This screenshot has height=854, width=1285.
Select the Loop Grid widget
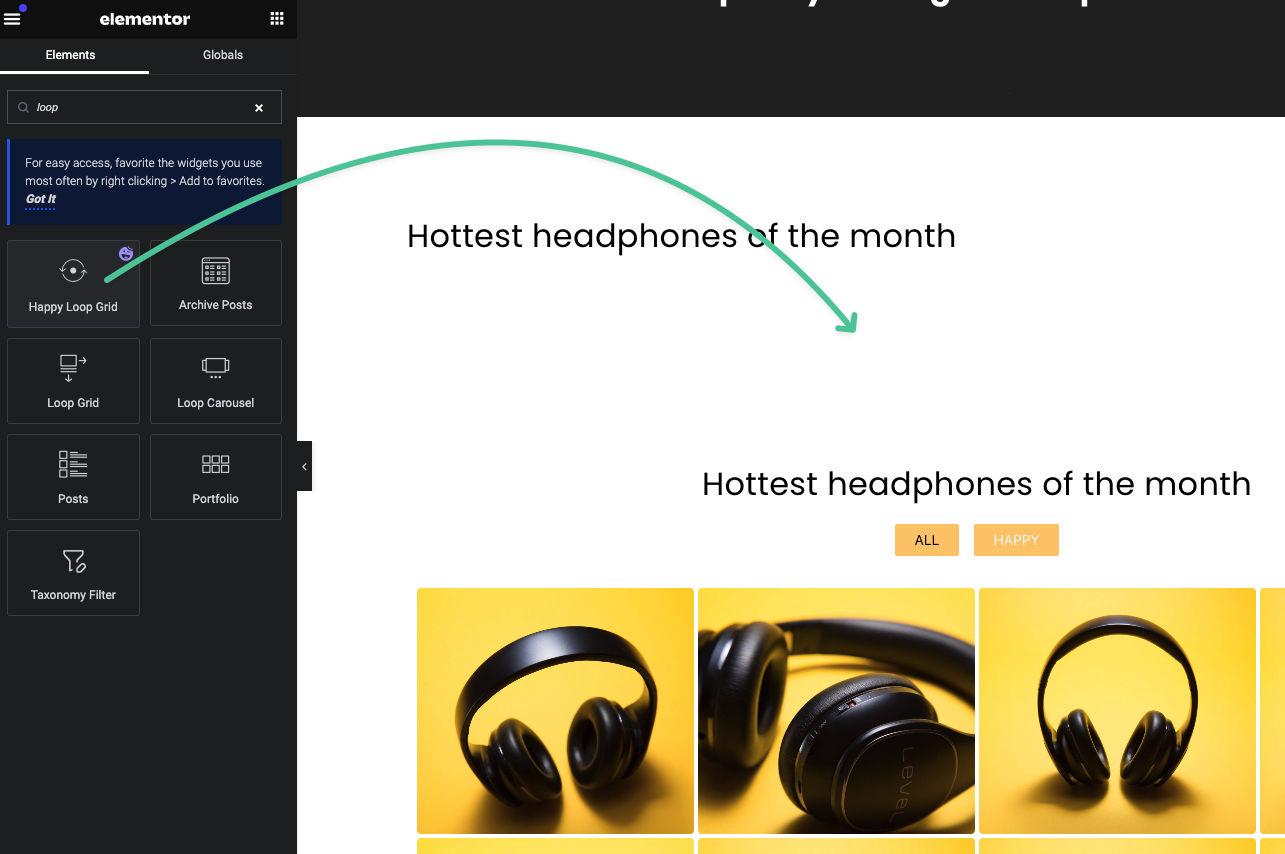tap(73, 380)
